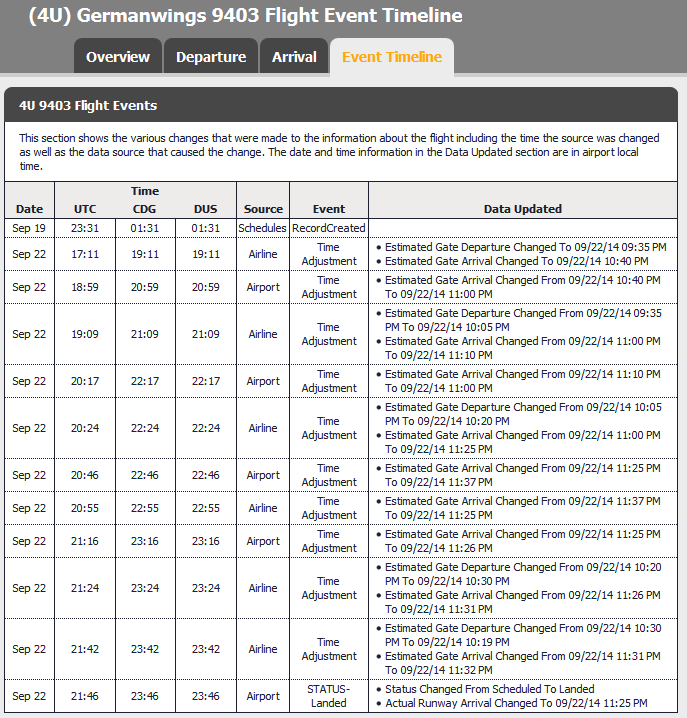The width and height of the screenshot is (687, 718).
Task: Click the Event column header
Action: click(x=329, y=209)
